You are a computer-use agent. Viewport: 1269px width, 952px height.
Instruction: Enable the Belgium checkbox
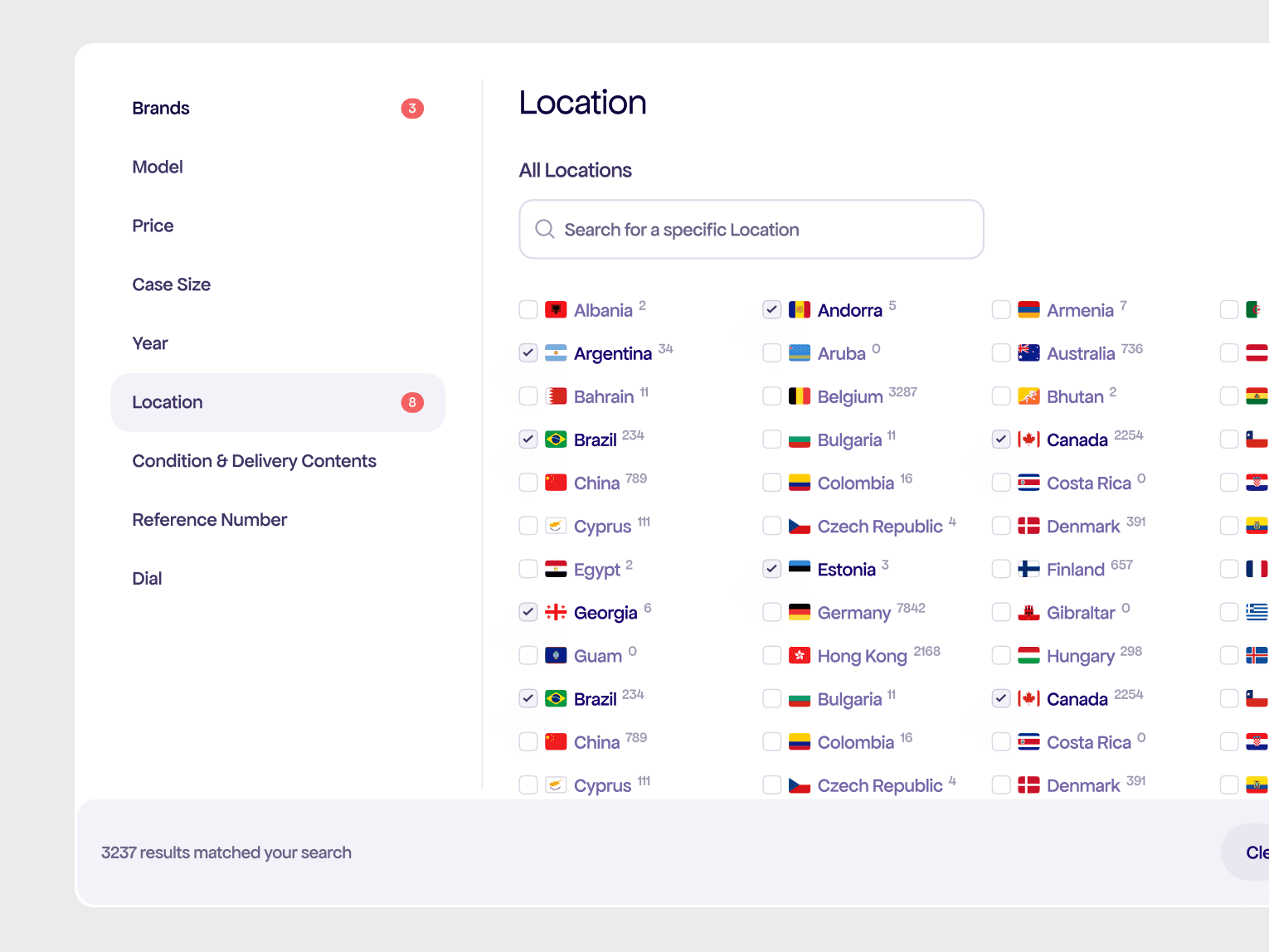771,396
